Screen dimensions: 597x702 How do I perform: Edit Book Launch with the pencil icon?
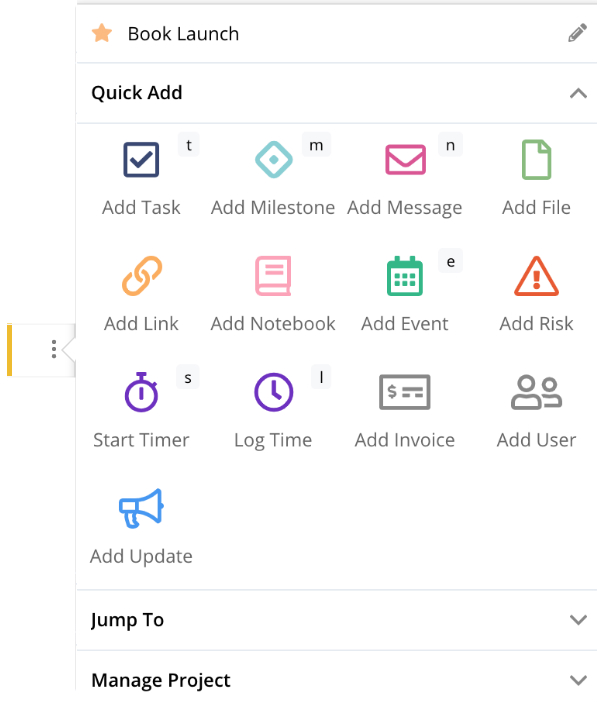(x=578, y=33)
